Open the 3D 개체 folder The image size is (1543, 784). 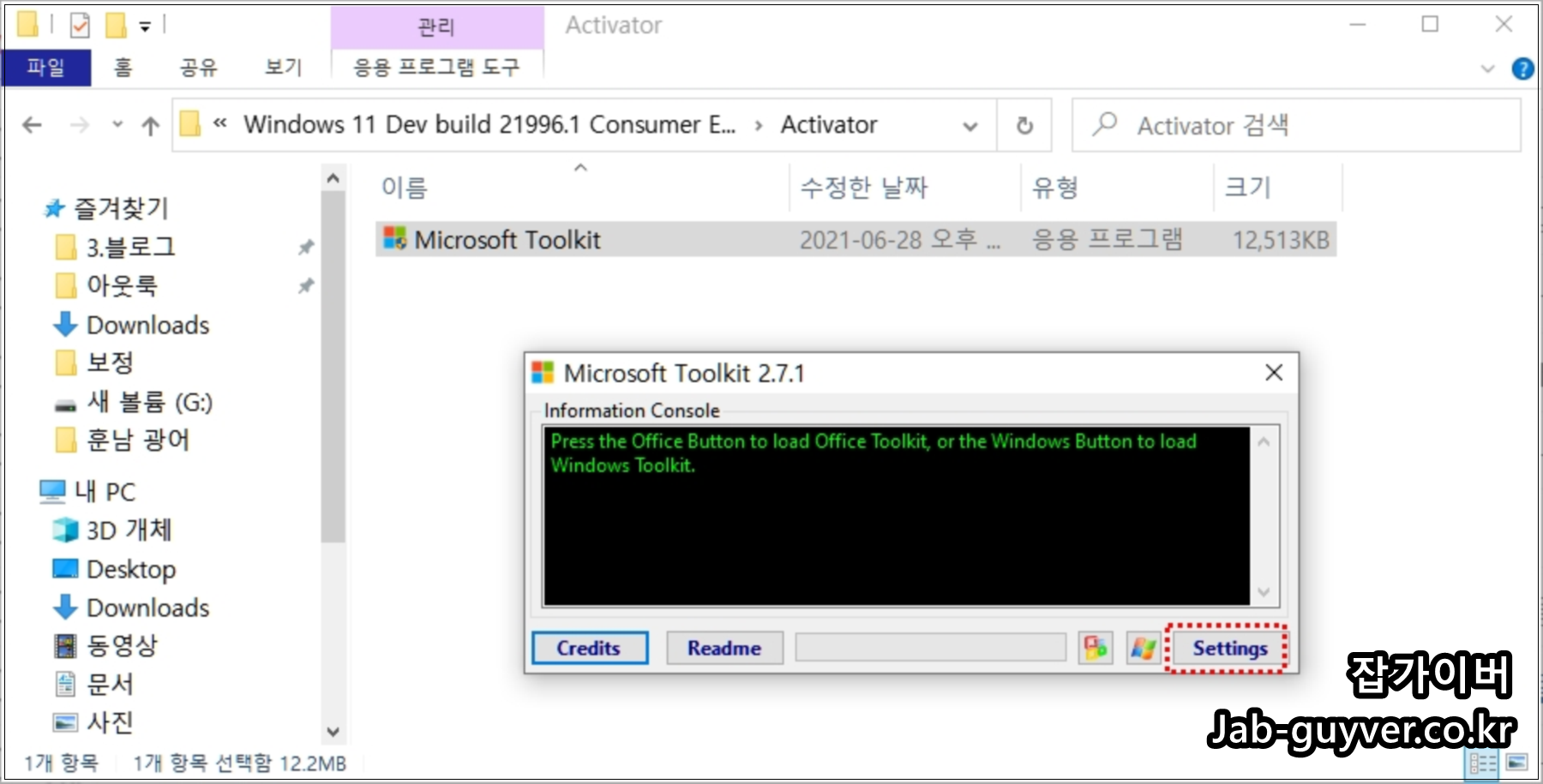[x=129, y=530]
